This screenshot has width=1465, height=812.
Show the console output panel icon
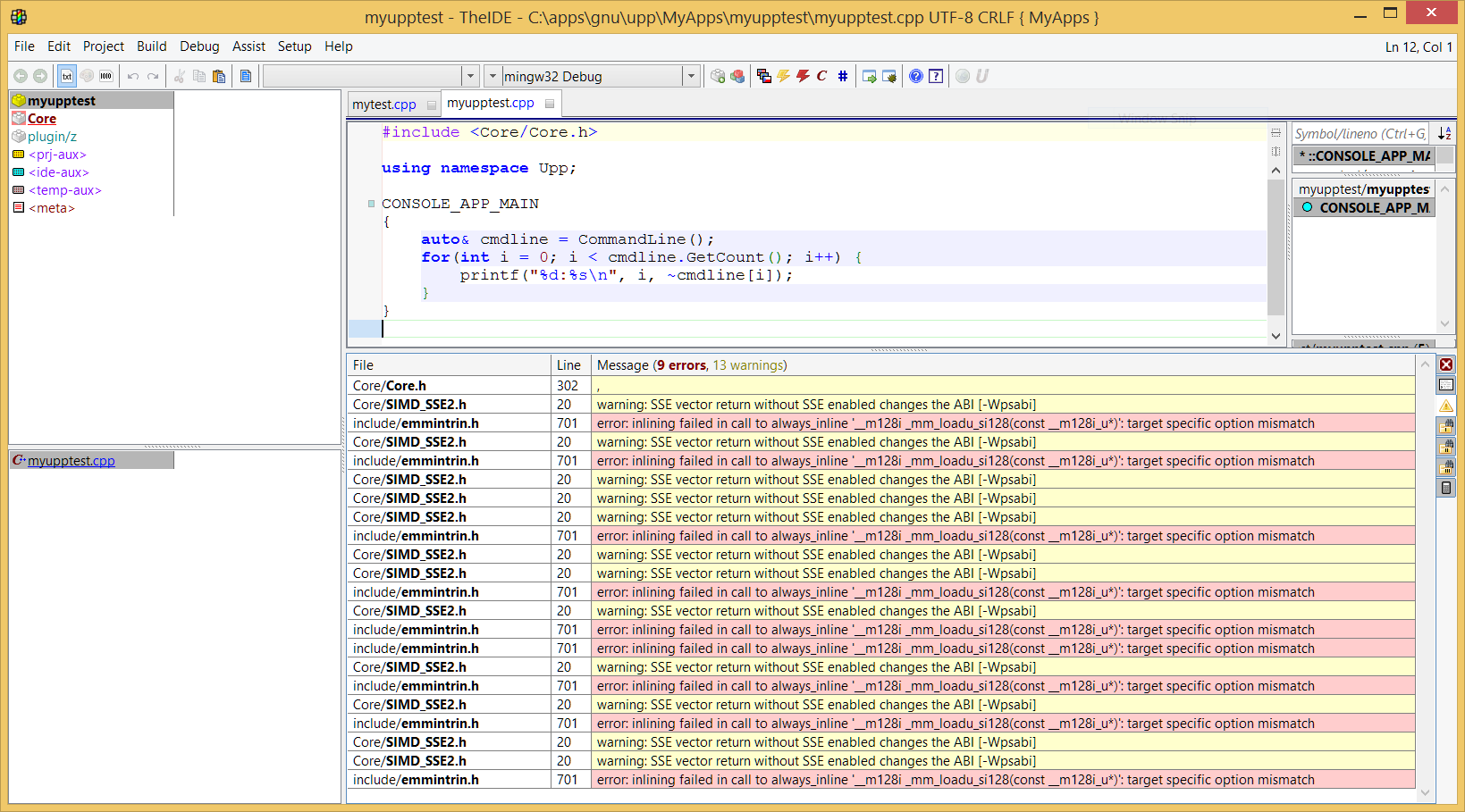[1446, 385]
